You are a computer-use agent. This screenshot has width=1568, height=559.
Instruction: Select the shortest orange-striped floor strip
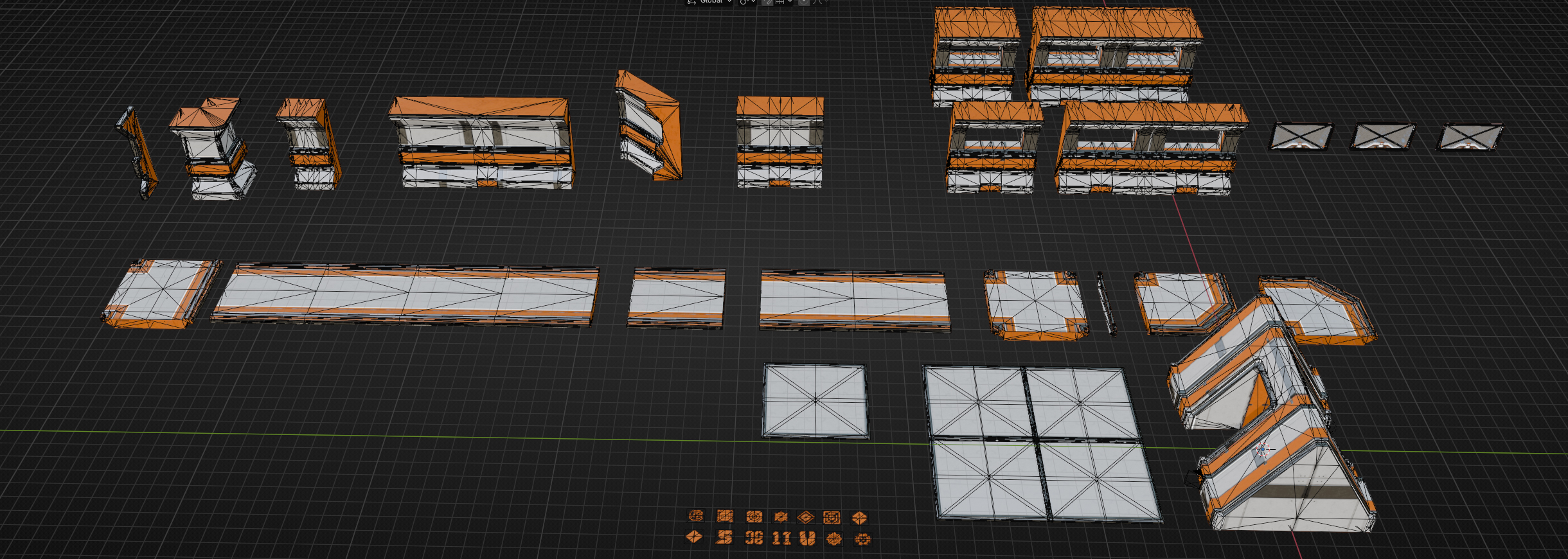click(676, 299)
